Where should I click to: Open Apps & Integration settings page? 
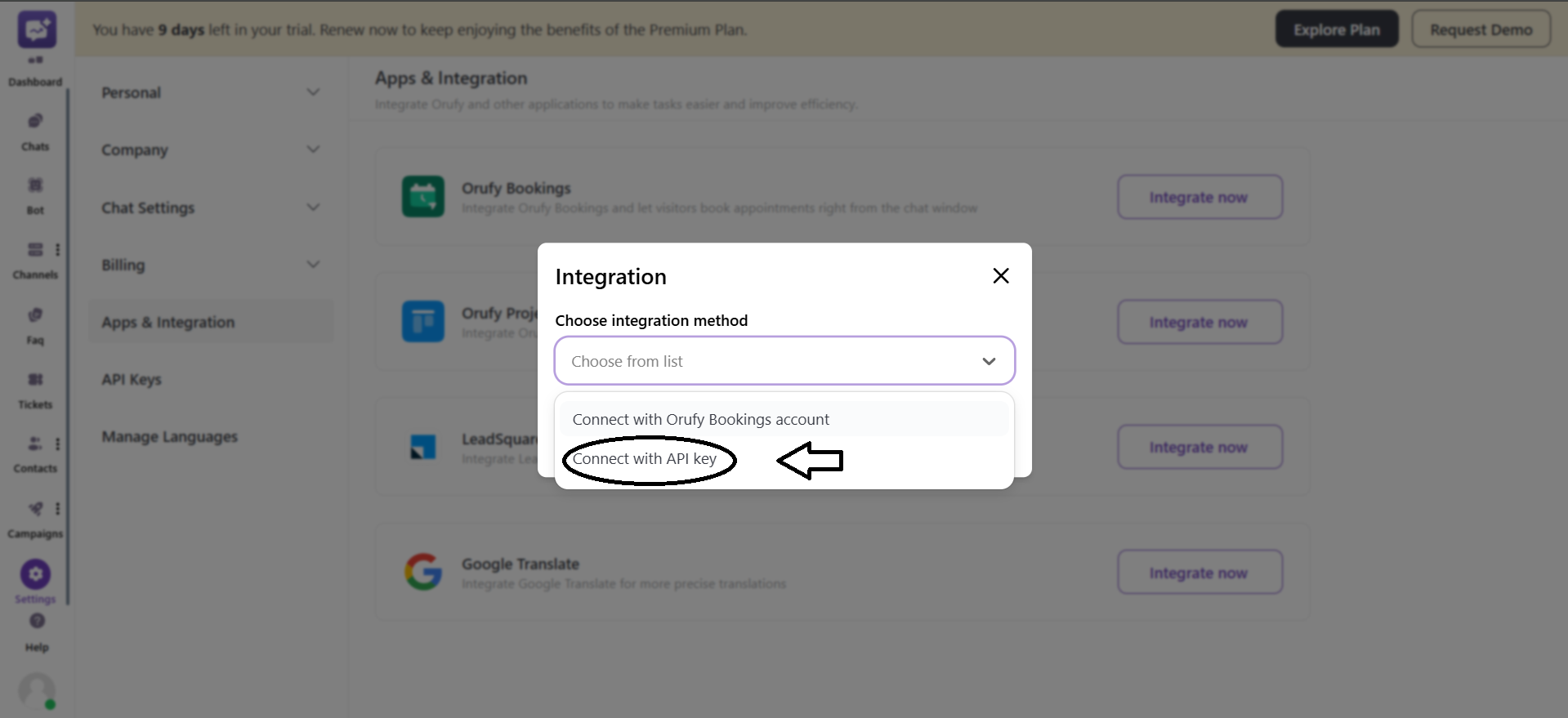click(211, 322)
